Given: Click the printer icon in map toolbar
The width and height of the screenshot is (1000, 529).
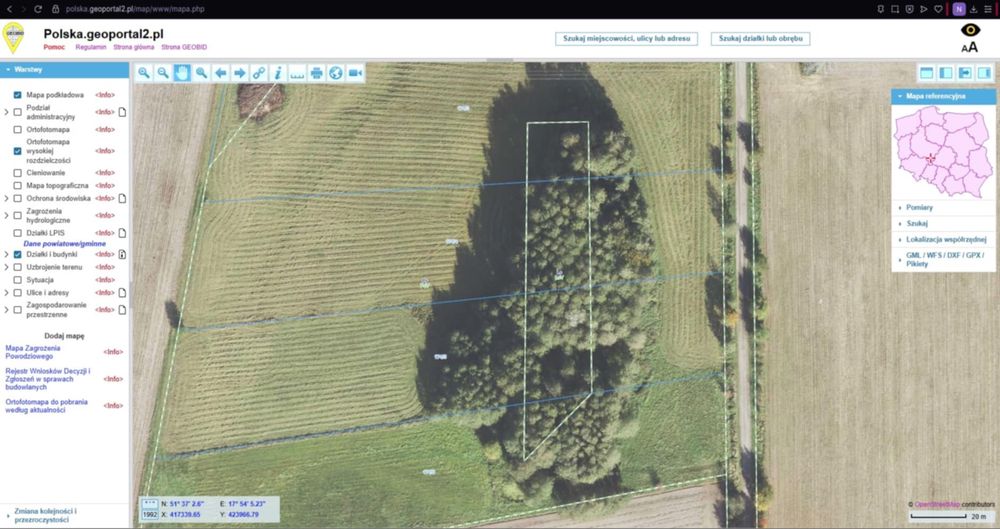Looking at the screenshot, I should 317,73.
